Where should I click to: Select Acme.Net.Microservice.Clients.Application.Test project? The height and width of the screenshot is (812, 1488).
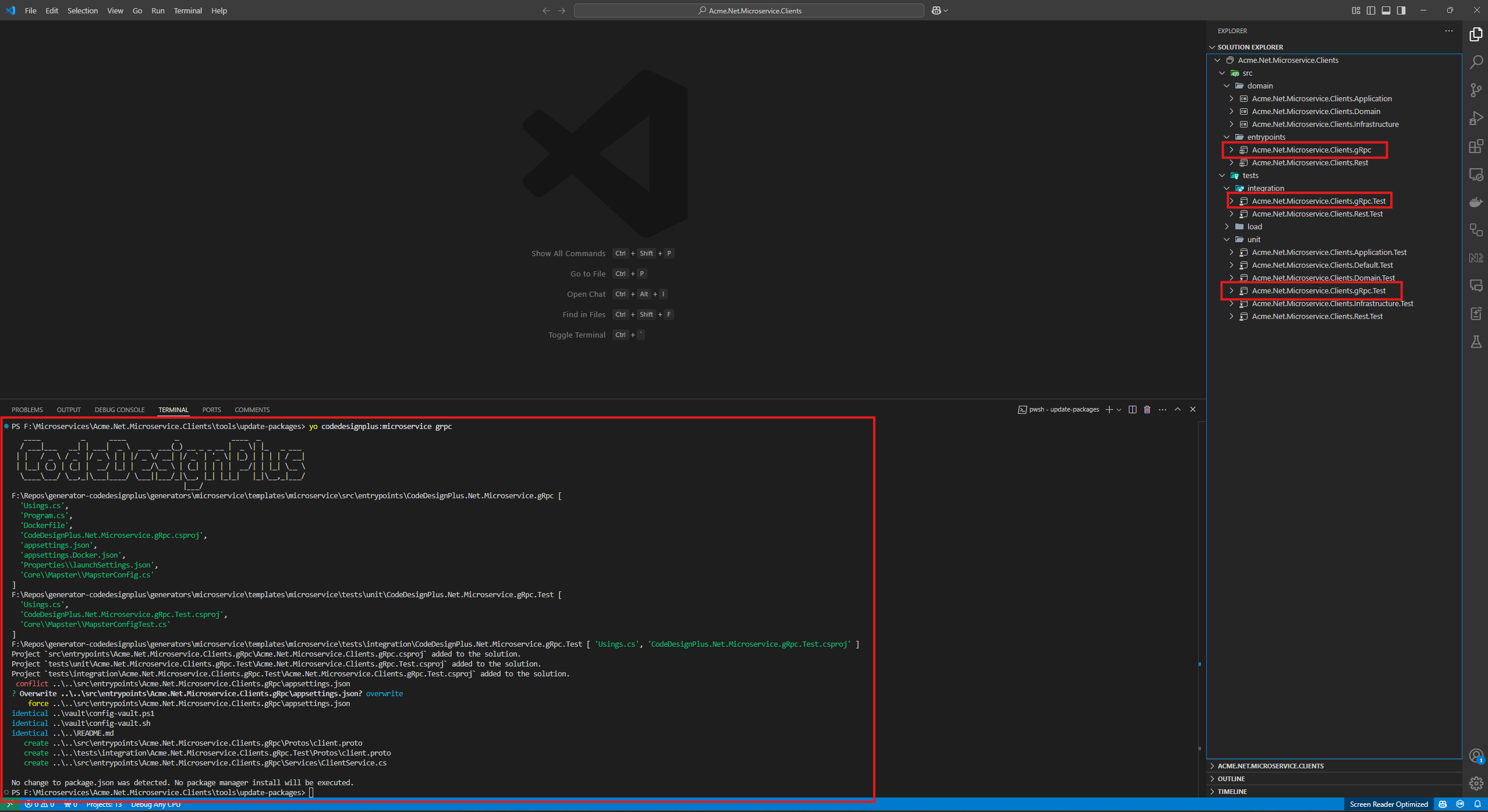pyautogui.click(x=1328, y=252)
